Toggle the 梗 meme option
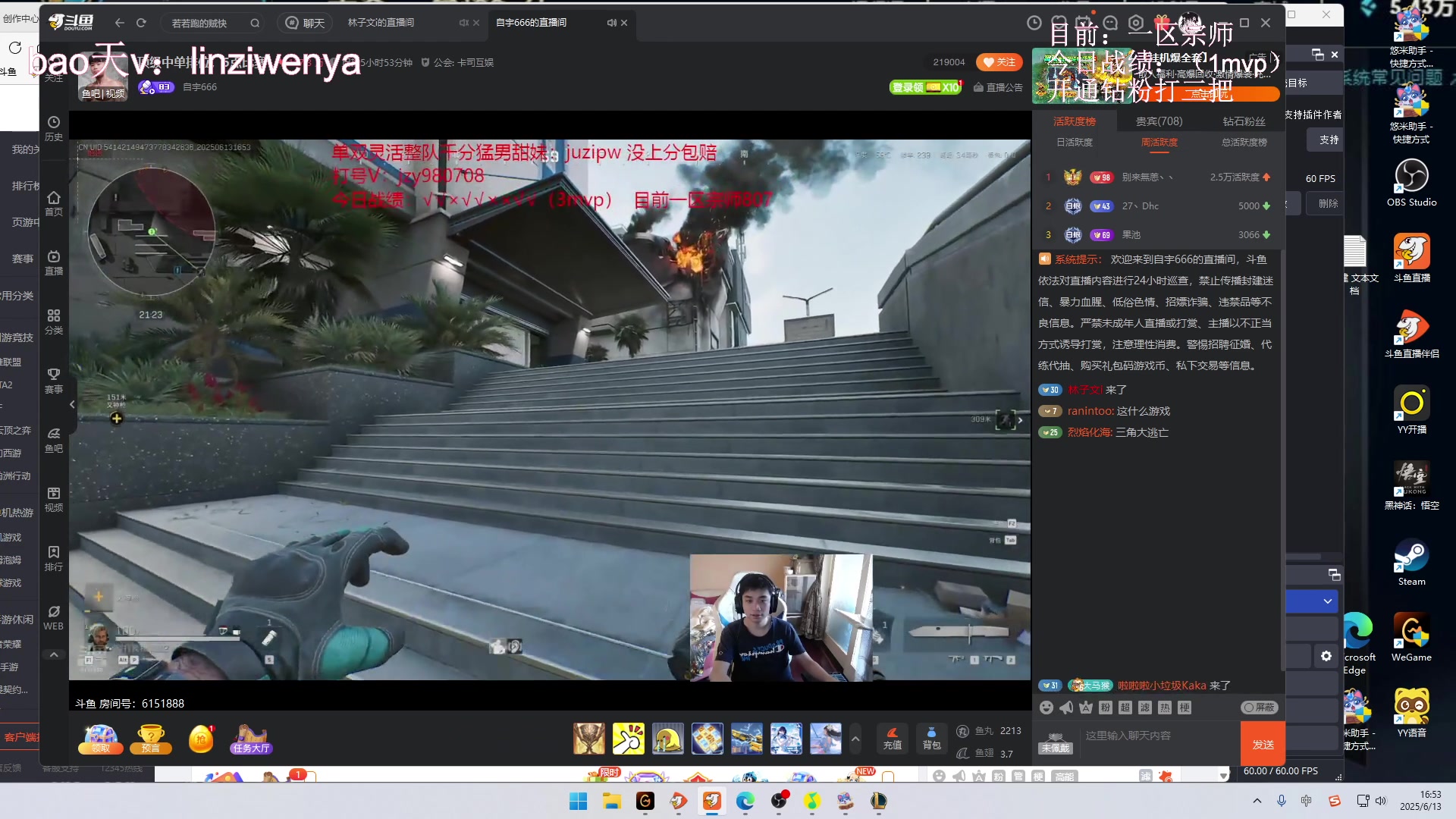The image size is (1456, 819). tap(1185, 708)
